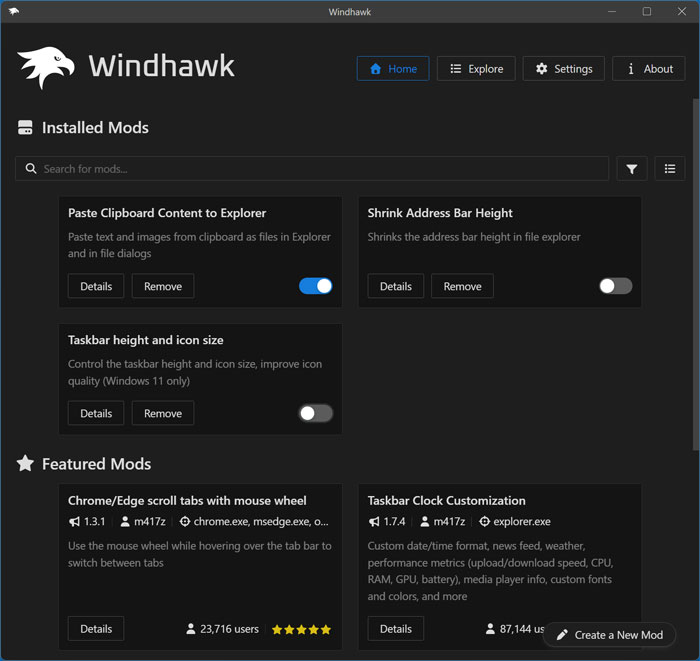
Task: Minimize the Windhawk window
Action: (612, 12)
